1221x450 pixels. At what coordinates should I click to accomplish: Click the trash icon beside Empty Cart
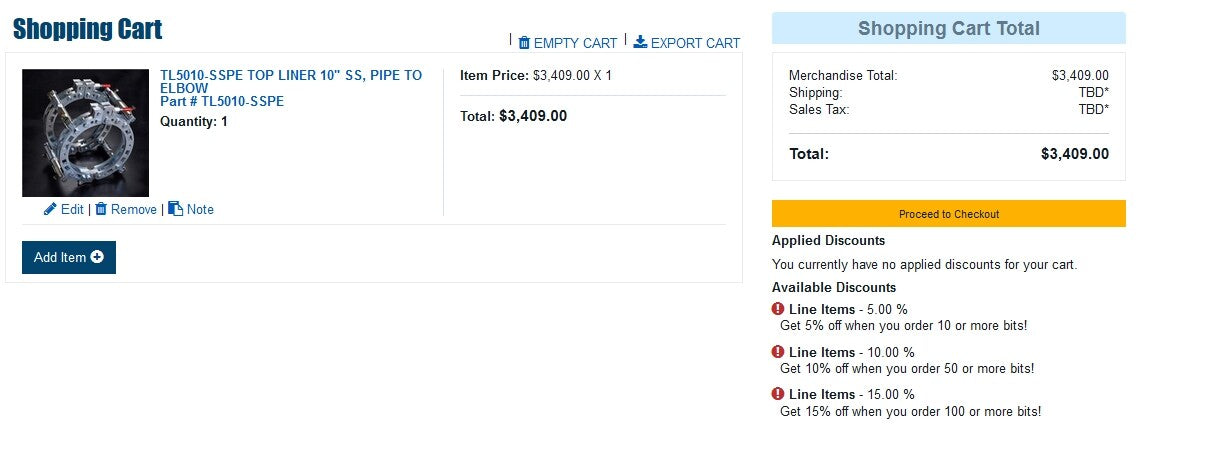(524, 43)
